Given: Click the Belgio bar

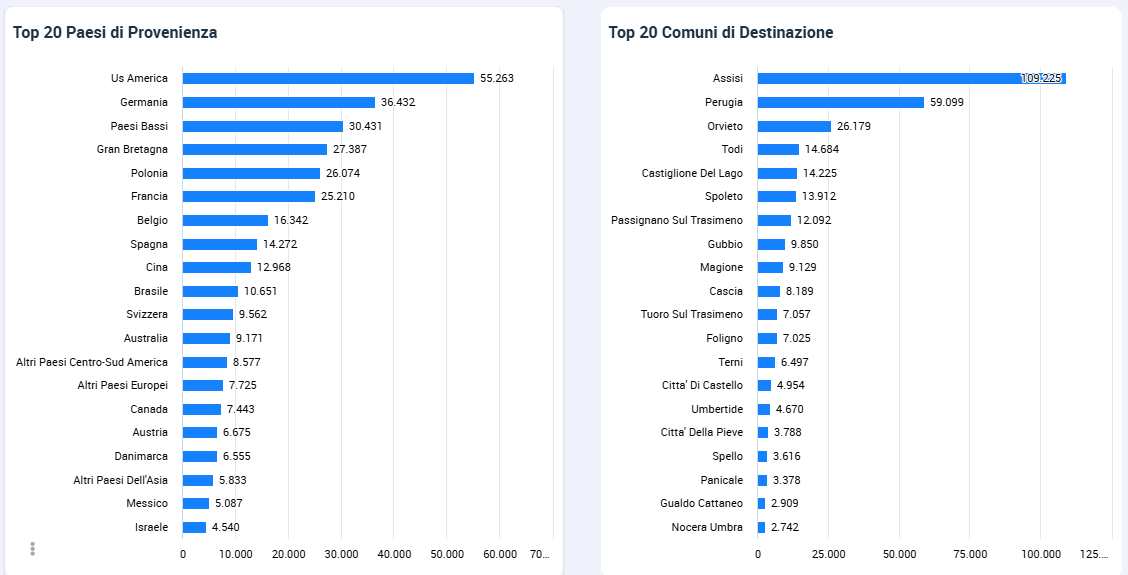Looking at the screenshot, I should point(225,220).
